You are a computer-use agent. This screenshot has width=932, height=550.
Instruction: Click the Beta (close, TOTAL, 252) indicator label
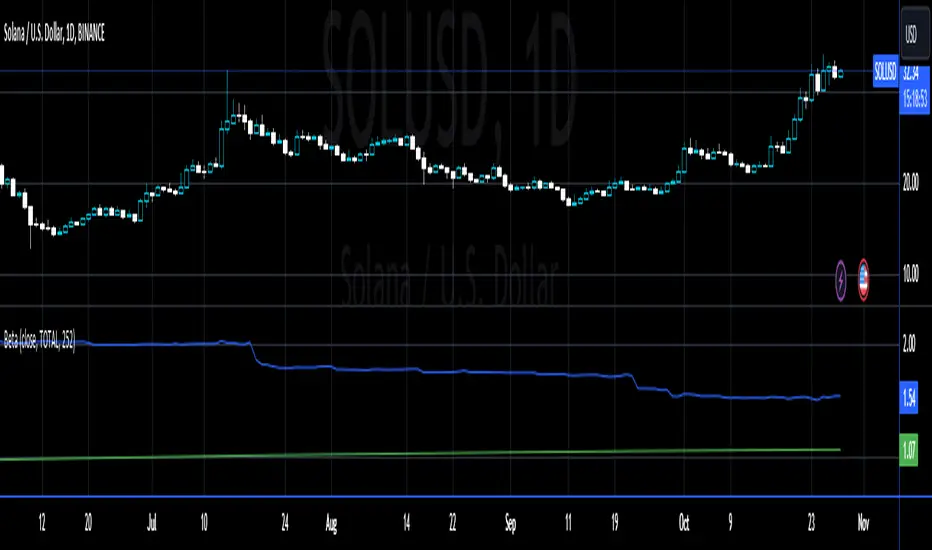point(39,340)
